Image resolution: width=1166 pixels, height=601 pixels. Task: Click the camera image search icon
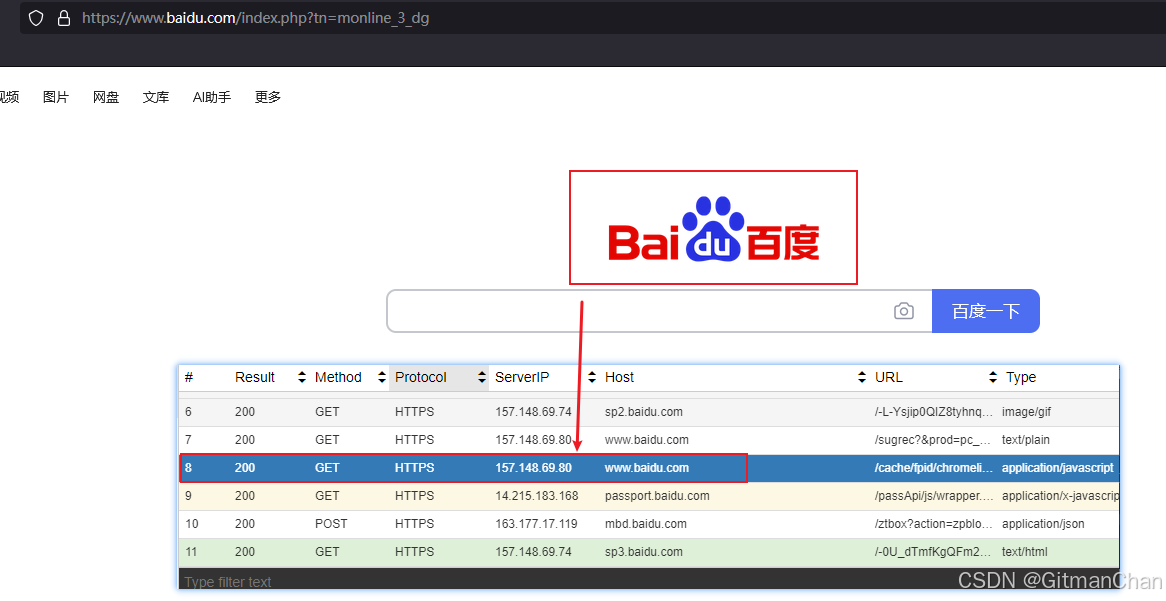pyautogui.click(x=904, y=311)
